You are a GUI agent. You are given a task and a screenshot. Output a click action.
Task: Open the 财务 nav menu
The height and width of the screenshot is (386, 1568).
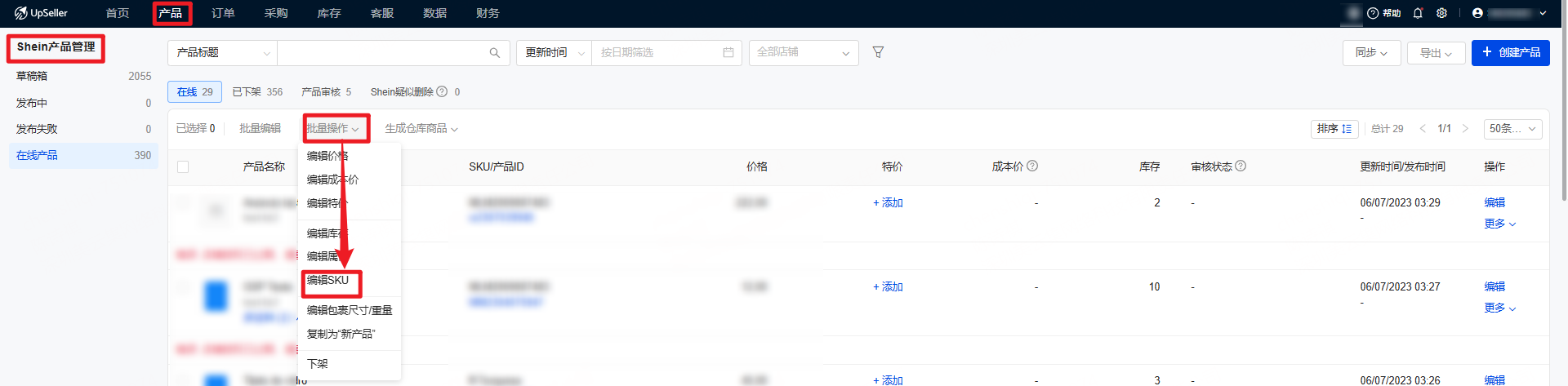click(488, 13)
